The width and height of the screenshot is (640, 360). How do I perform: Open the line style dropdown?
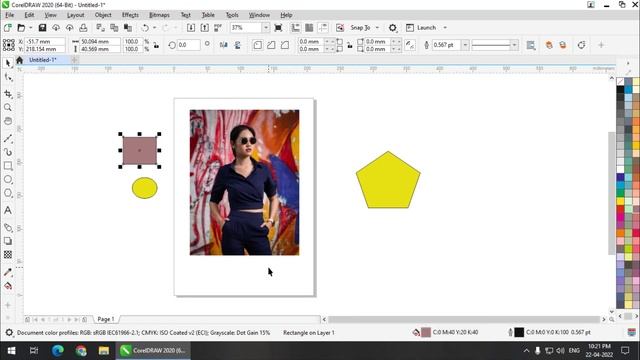pos(514,45)
